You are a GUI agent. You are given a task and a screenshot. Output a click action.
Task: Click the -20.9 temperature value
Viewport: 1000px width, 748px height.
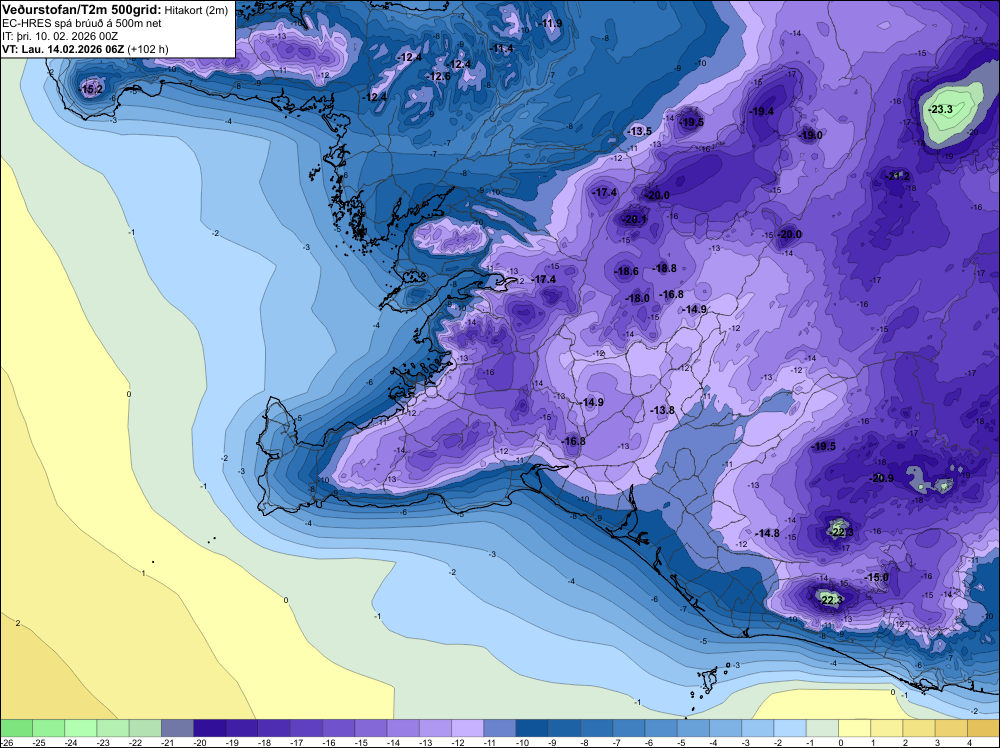click(x=881, y=478)
